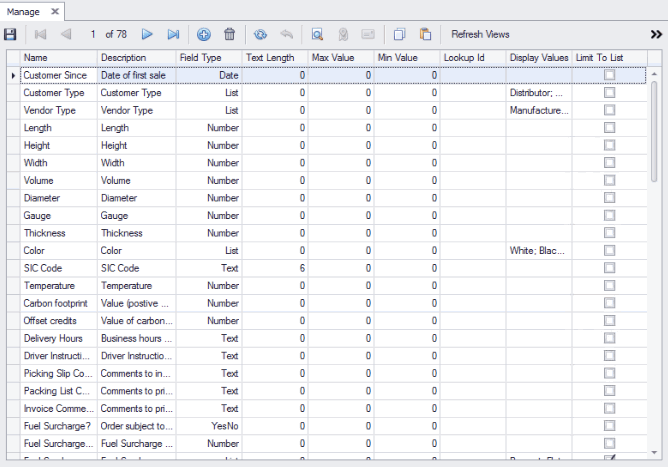Sort by the Field Type column header
The height and width of the screenshot is (467, 668).
[208, 58]
